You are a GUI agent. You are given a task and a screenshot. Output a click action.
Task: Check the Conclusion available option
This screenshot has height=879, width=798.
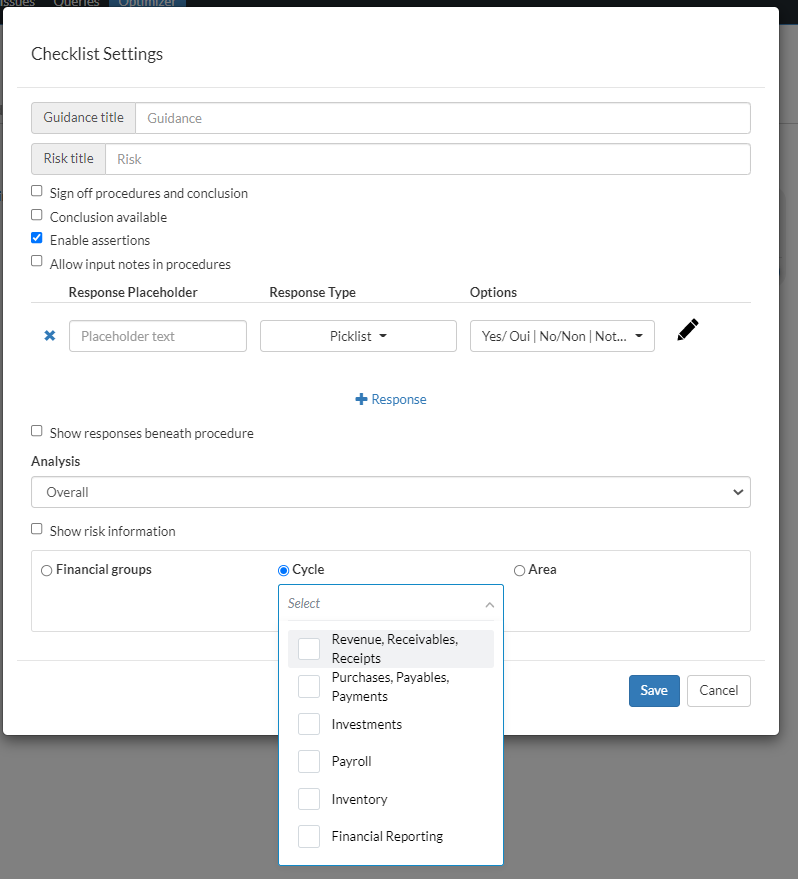[x=37, y=215]
